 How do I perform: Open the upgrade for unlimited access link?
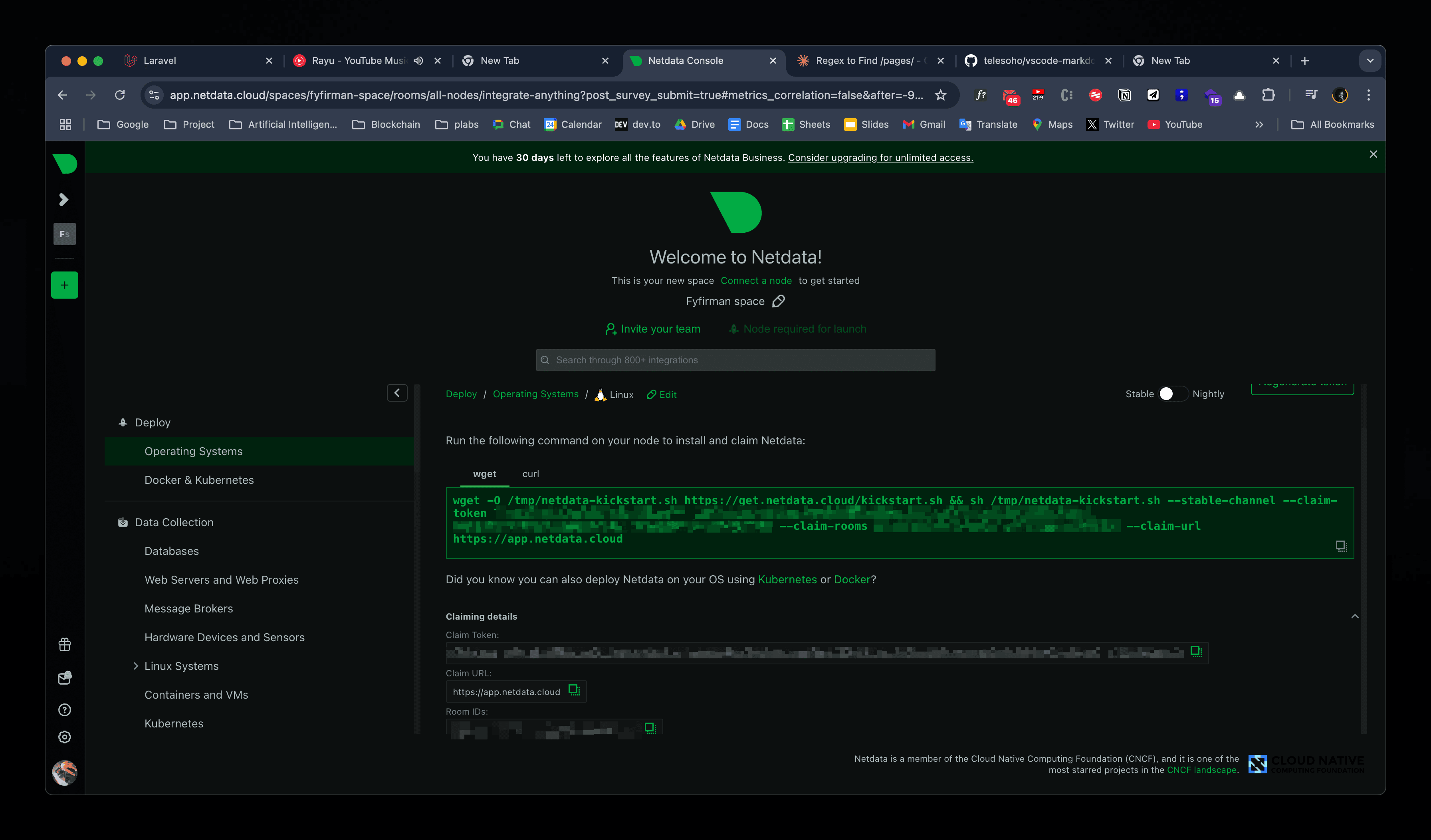click(x=880, y=157)
